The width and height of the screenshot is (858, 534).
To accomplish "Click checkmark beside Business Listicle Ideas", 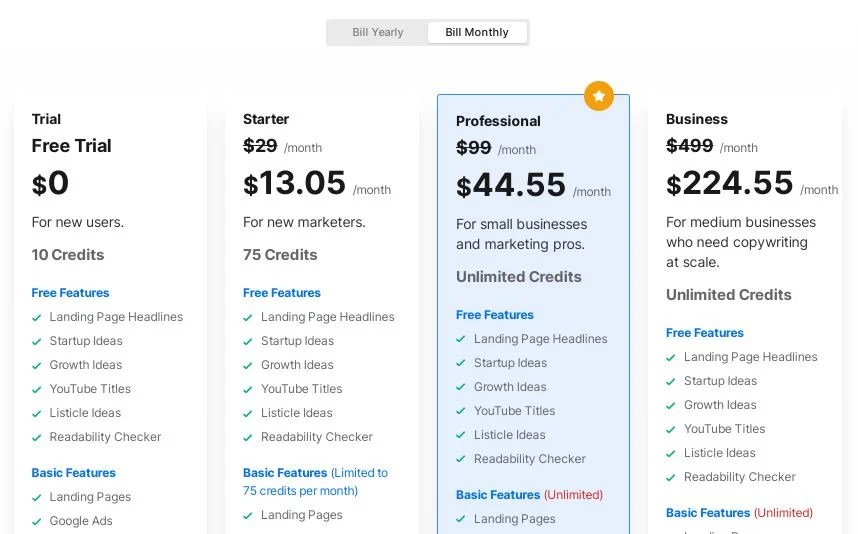I will (x=671, y=453).
